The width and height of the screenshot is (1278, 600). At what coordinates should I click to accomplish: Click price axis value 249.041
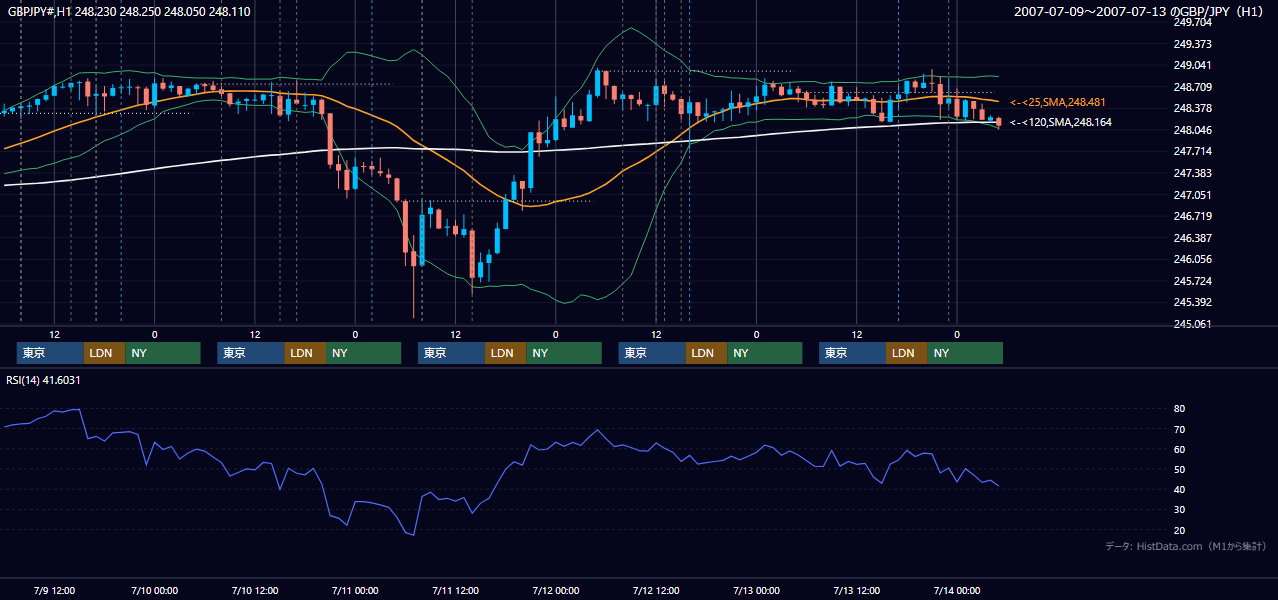(x=1192, y=65)
